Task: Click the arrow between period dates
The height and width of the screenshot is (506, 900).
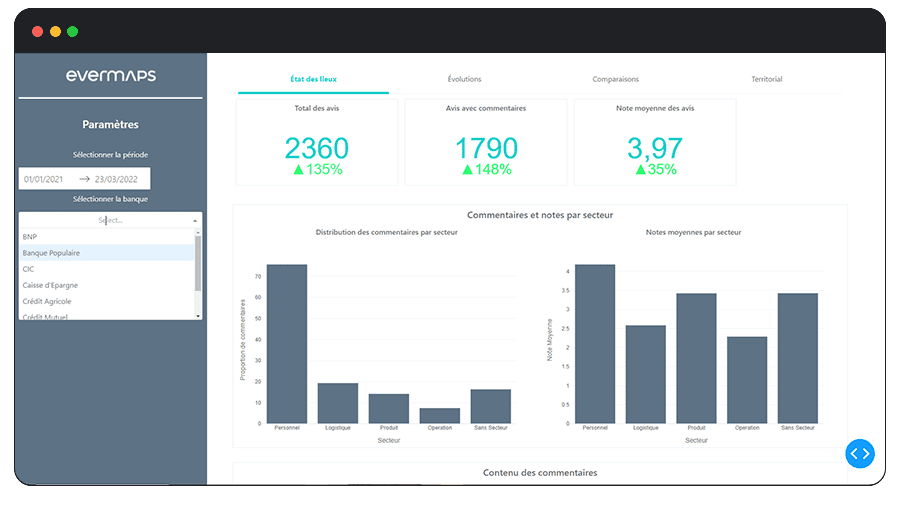Action: point(84,179)
